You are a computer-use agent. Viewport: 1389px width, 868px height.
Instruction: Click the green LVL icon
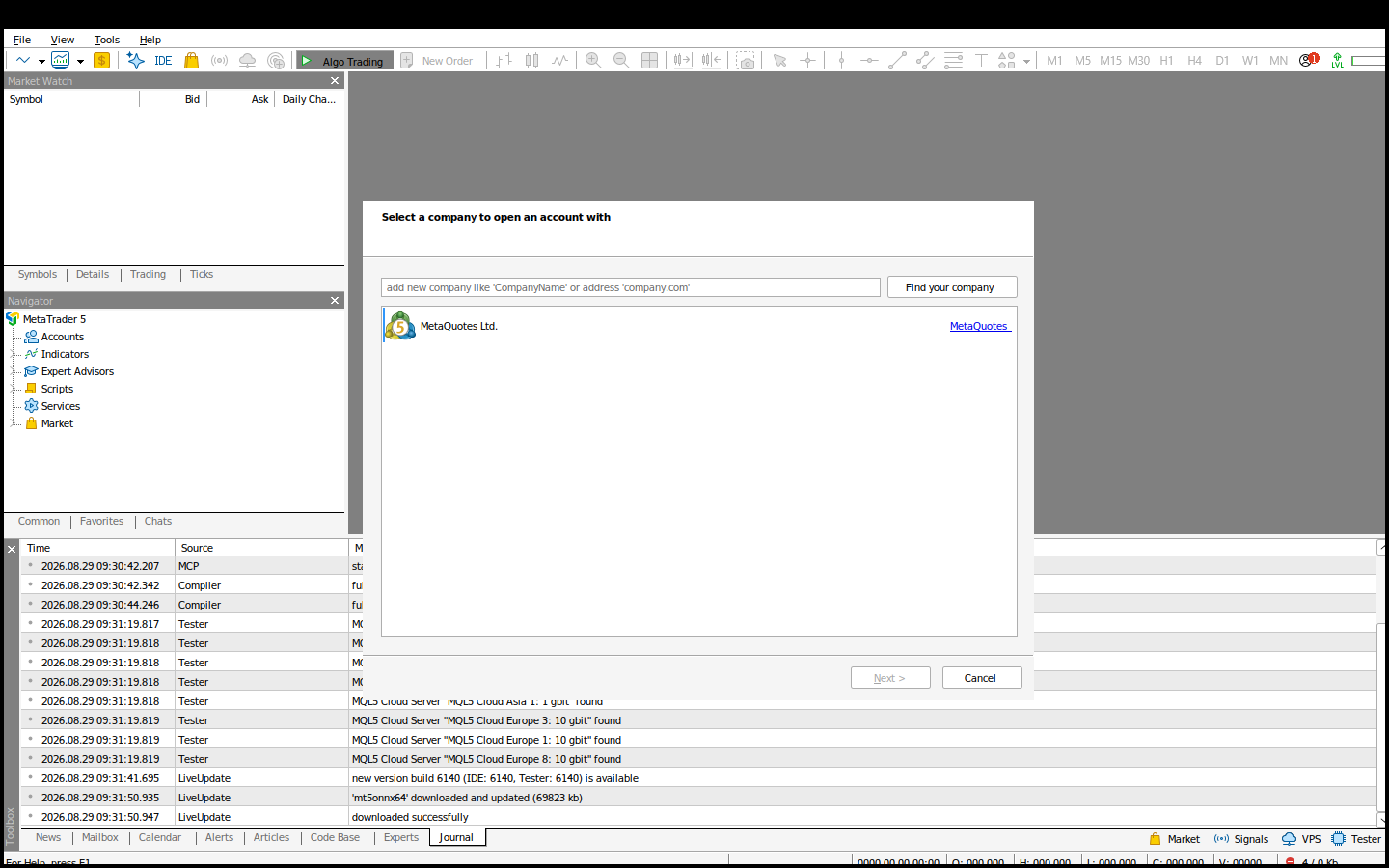[1338, 60]
